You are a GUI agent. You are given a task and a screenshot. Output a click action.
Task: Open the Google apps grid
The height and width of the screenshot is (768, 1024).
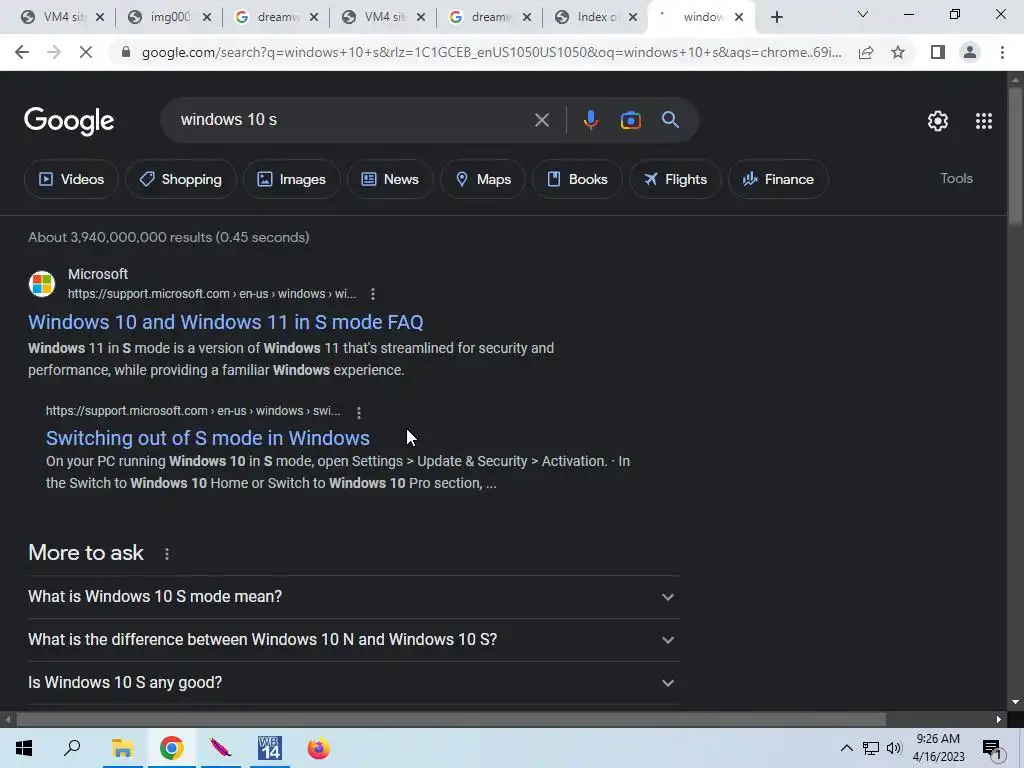tap(984, 121)
